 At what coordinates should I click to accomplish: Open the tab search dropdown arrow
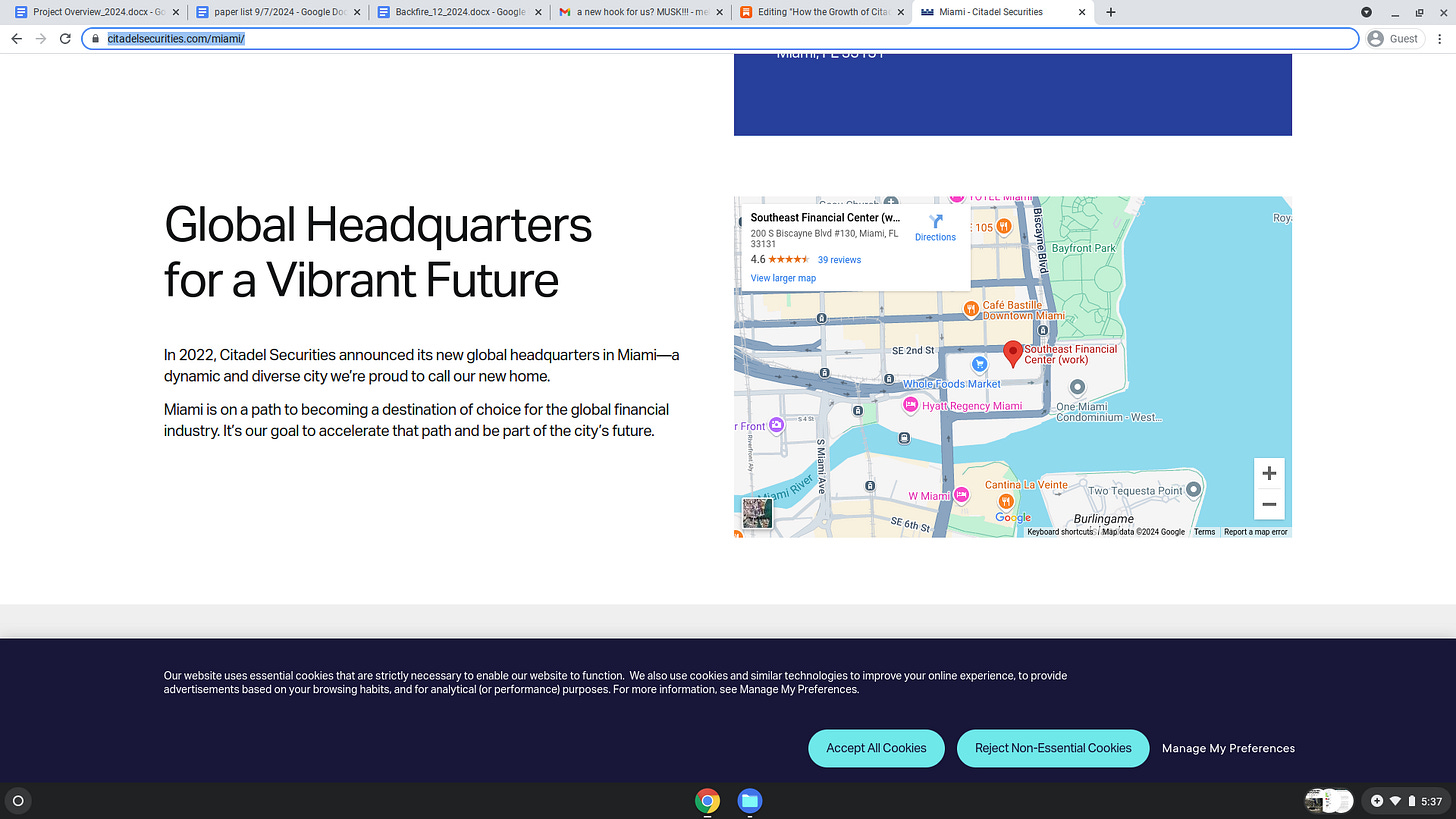[x=1366, y=12]
